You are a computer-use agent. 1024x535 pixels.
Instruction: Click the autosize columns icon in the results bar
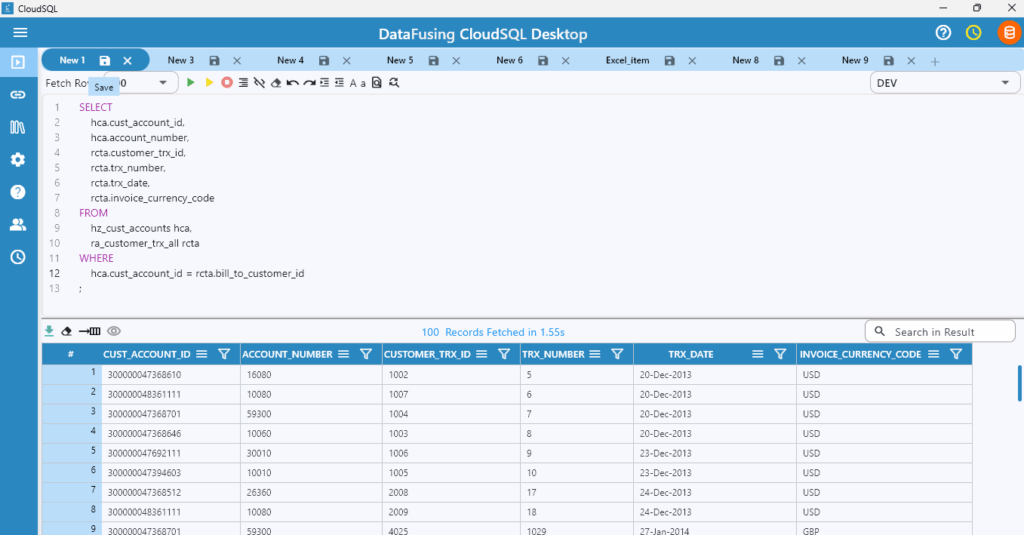(89, 331)
